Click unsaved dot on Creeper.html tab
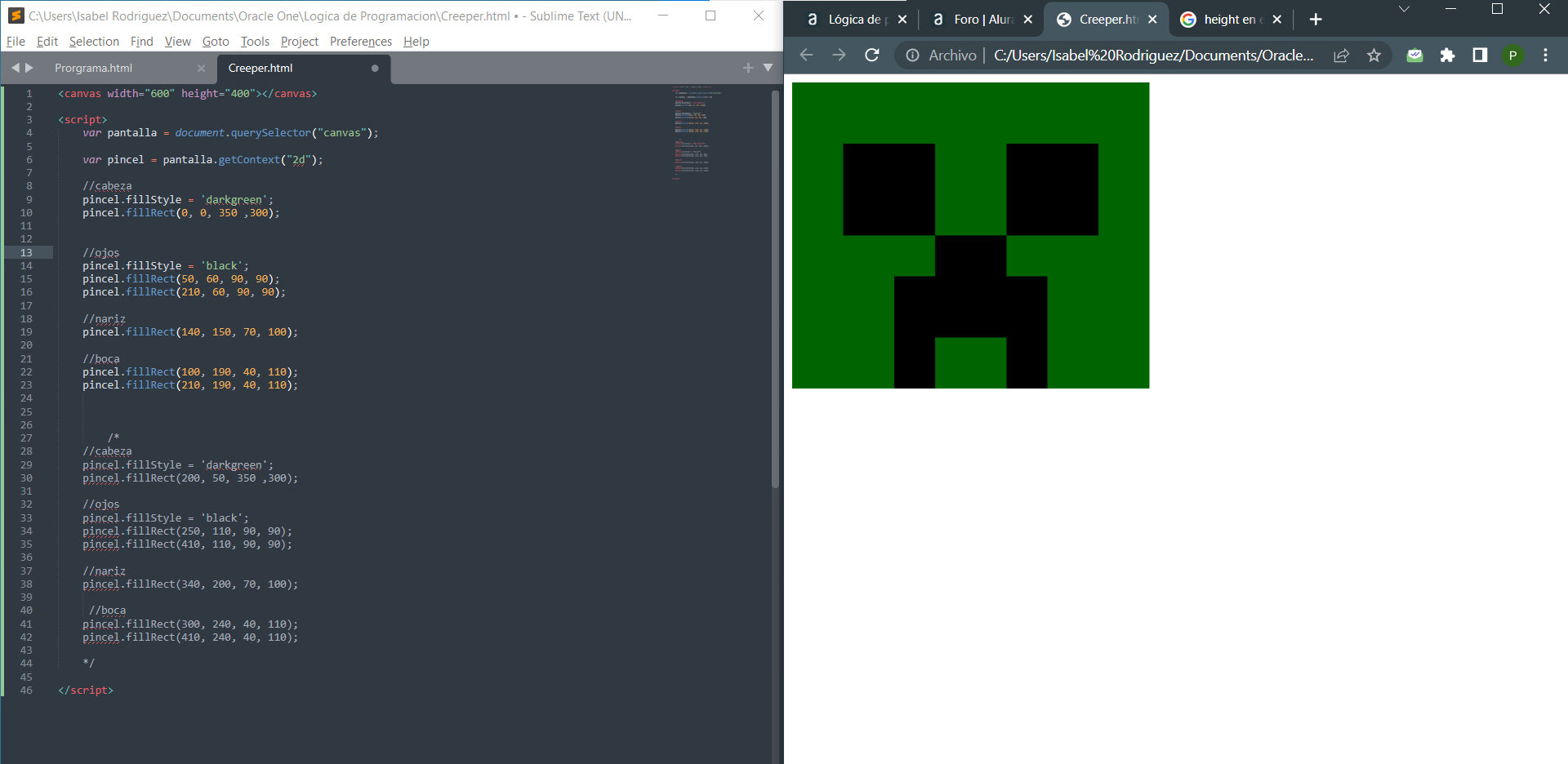 pos(375,69)
